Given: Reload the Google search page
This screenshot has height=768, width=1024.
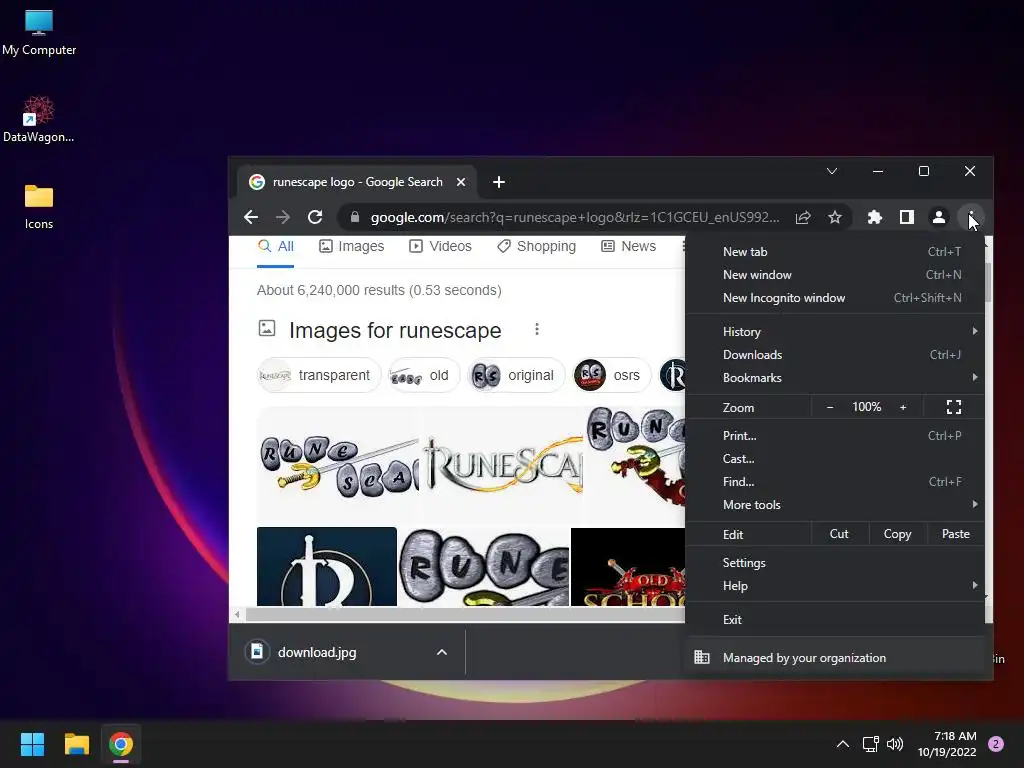Looking at the screenshot, I should click(315, 217).
